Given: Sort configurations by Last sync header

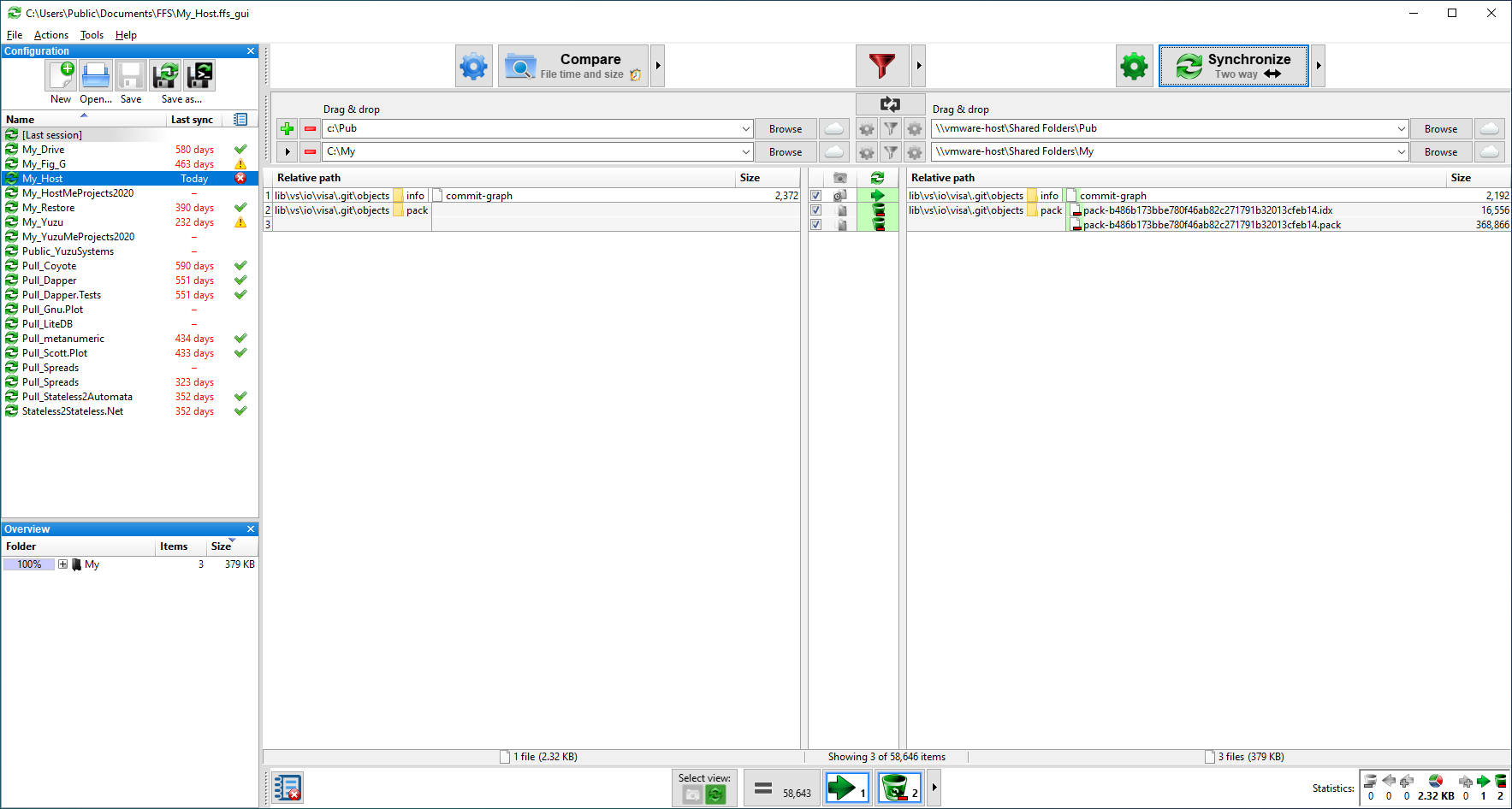Looking at the screenshot, I should [x=192, y=120].
